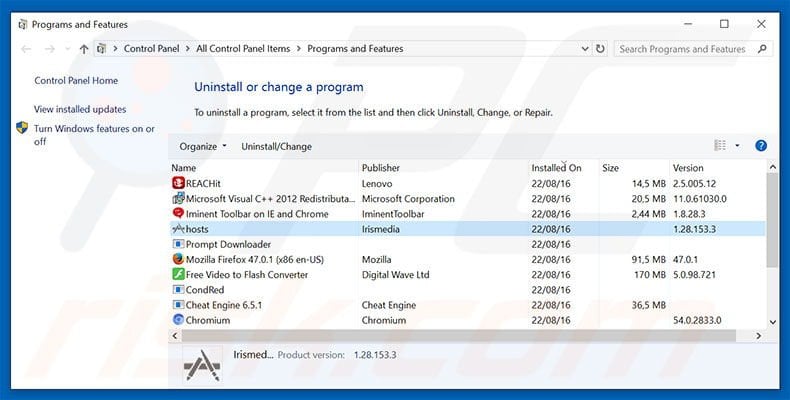Click the scroll down arrow of the list
The width and height of the screenshot is (790, 400).
772,322
